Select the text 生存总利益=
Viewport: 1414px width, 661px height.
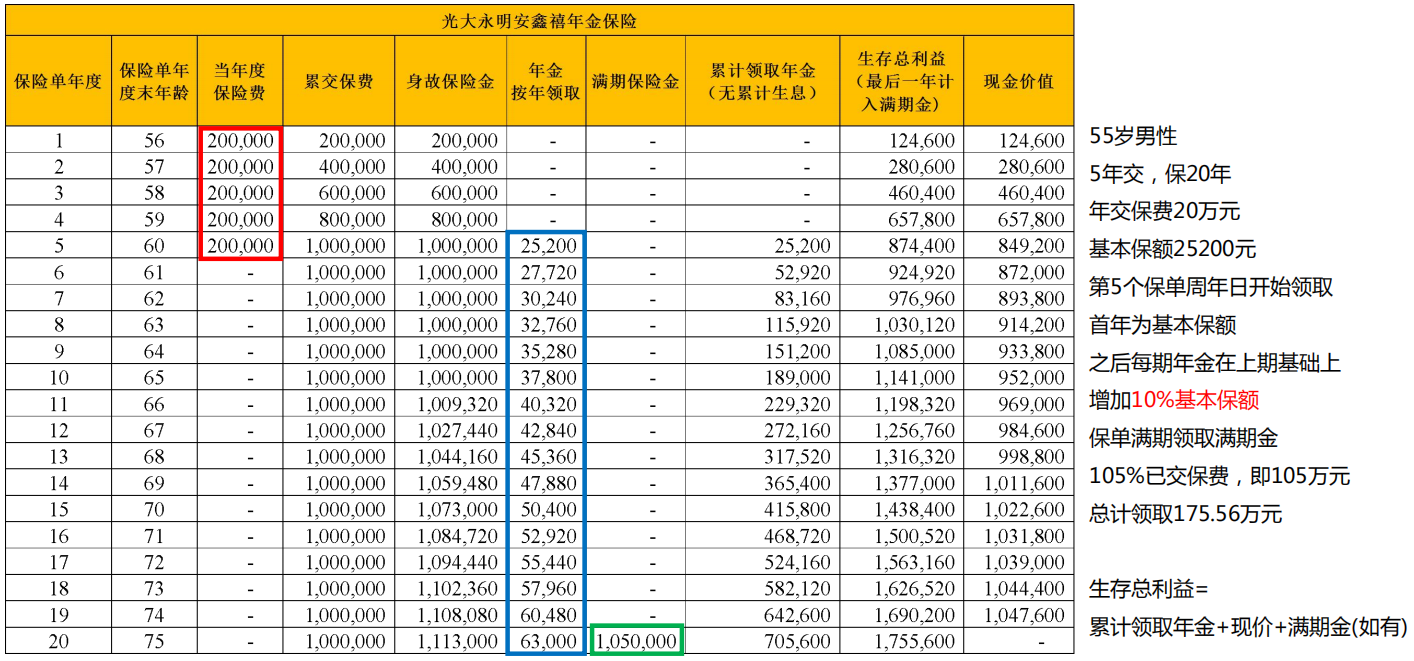point(1149,589)
